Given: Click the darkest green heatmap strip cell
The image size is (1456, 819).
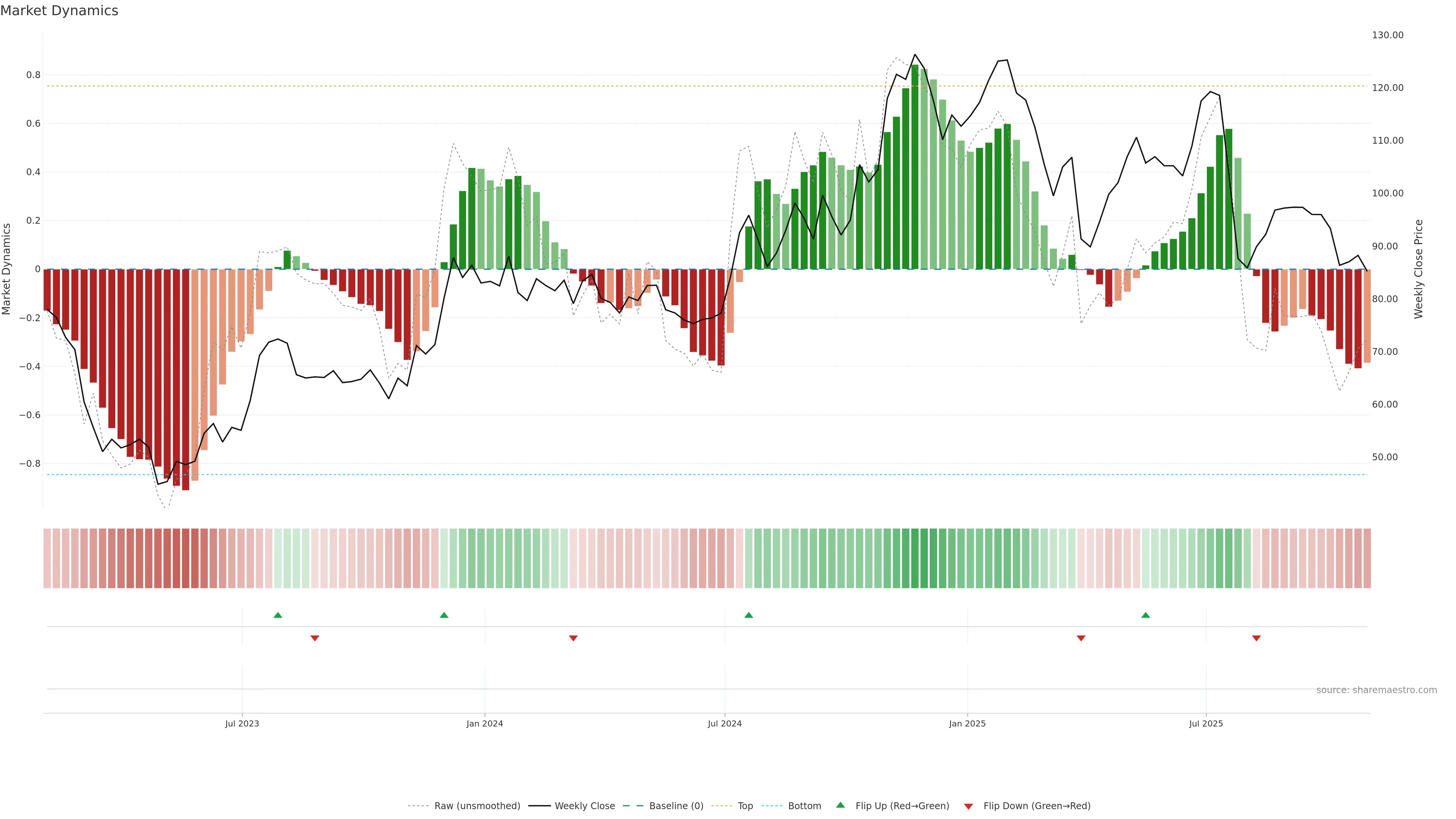Looking at the screenshot, I should (x=915, y=559).
